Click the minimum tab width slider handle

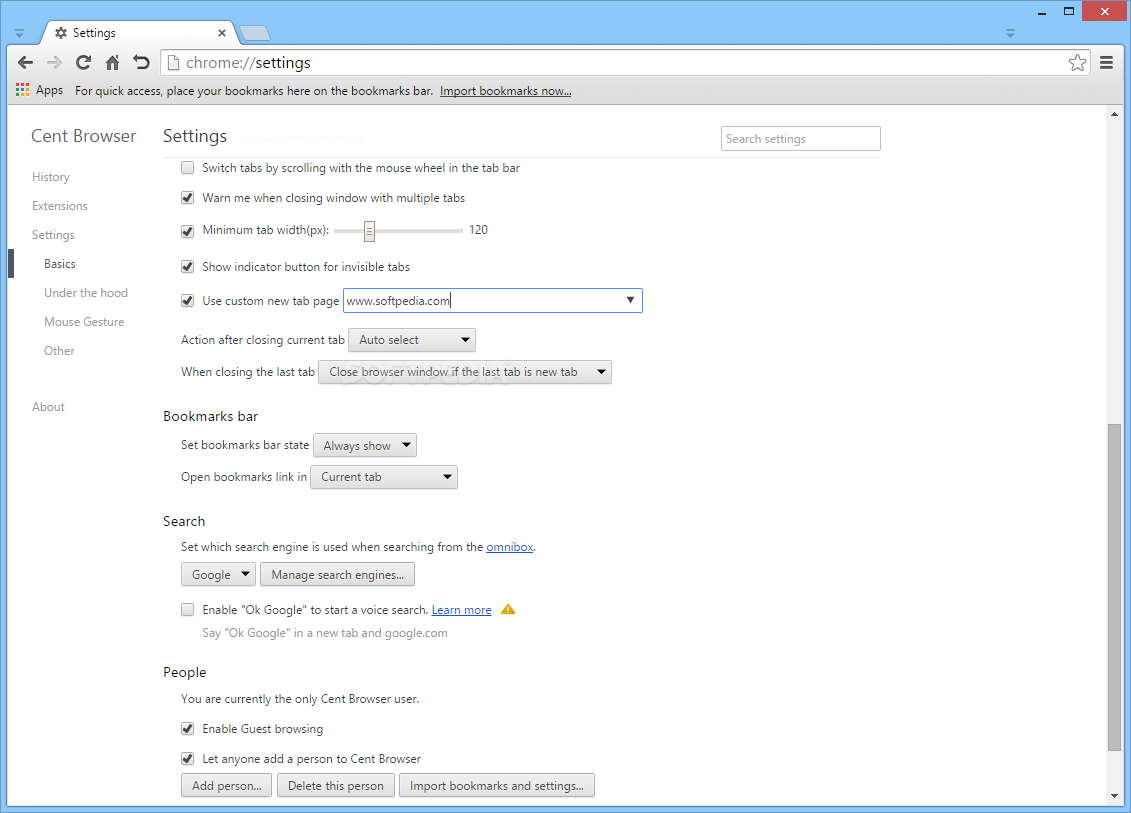click(x=369, y=231)
